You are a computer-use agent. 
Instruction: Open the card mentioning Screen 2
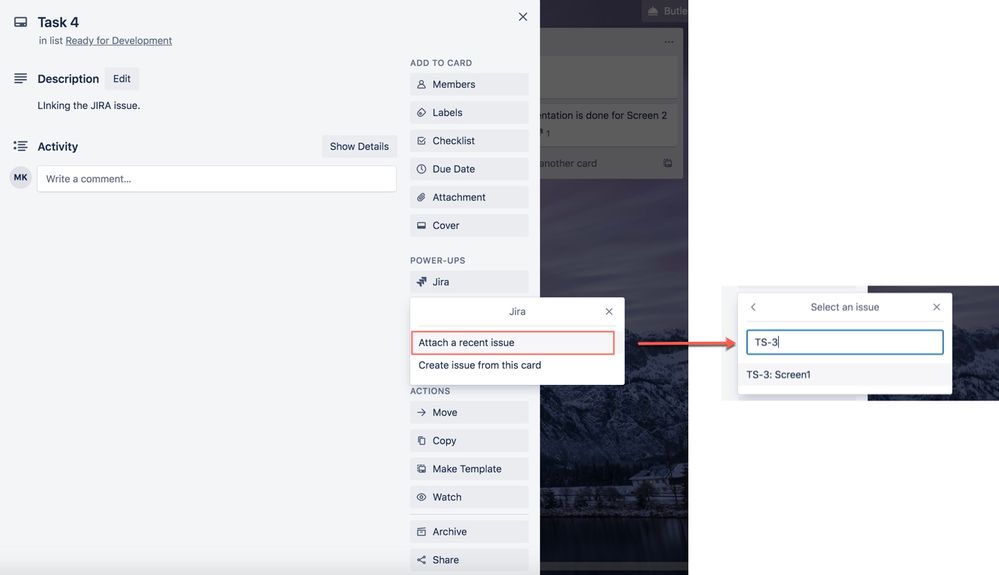coord(608,122)
